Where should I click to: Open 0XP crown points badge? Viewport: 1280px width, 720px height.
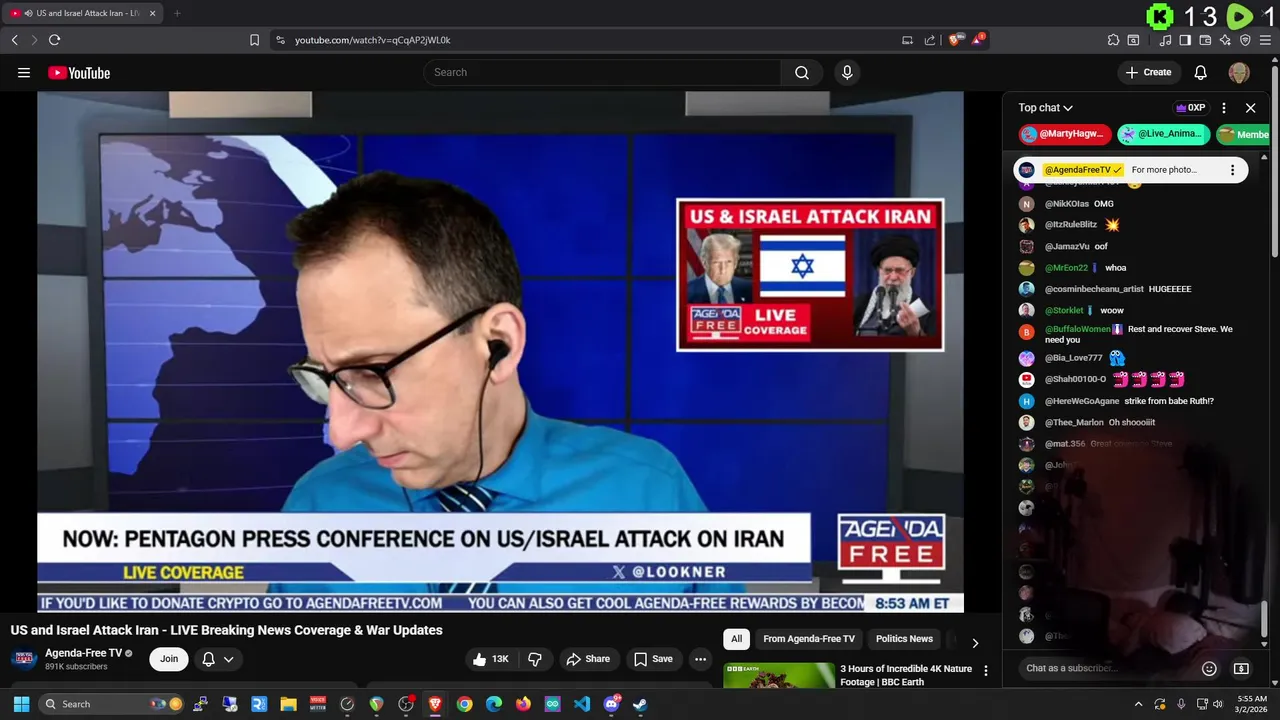1191,108
